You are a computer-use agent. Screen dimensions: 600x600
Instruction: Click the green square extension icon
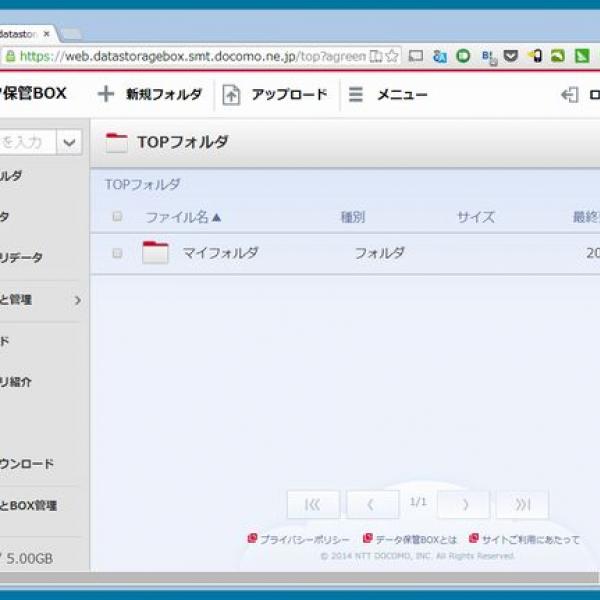click(582, 57)
